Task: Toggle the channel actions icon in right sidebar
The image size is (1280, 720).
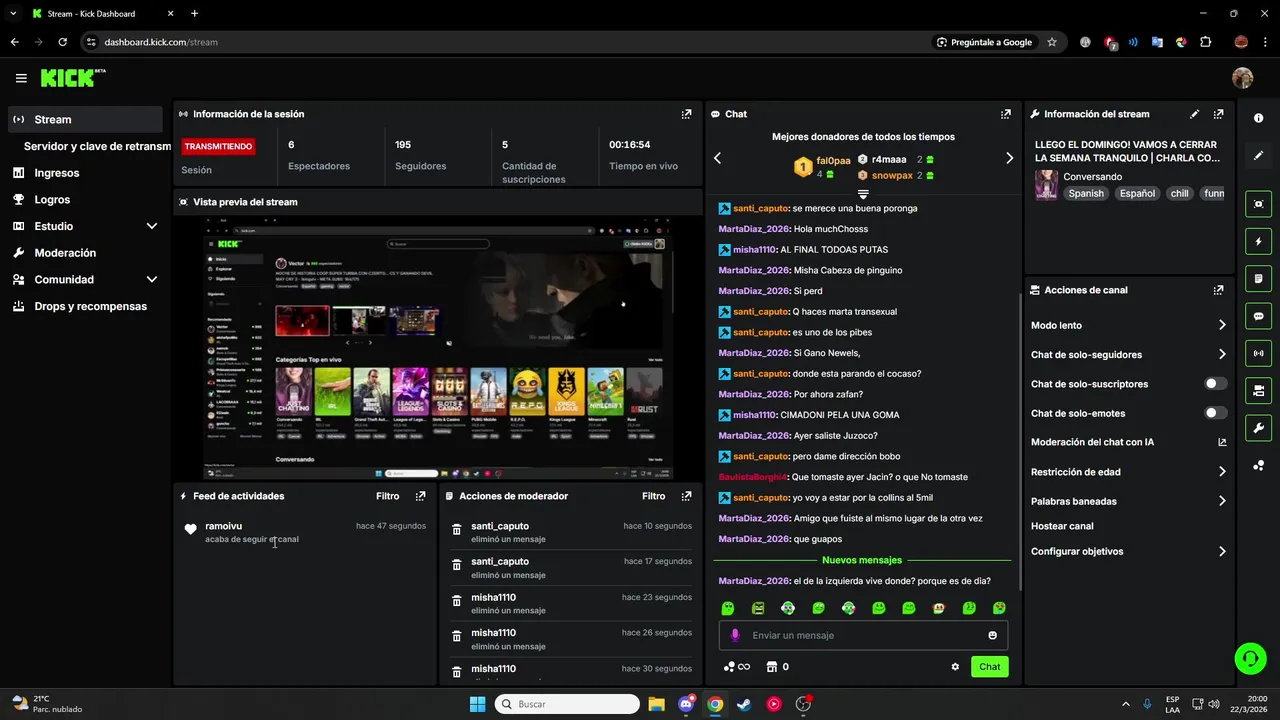Action: pos(1258,390)
